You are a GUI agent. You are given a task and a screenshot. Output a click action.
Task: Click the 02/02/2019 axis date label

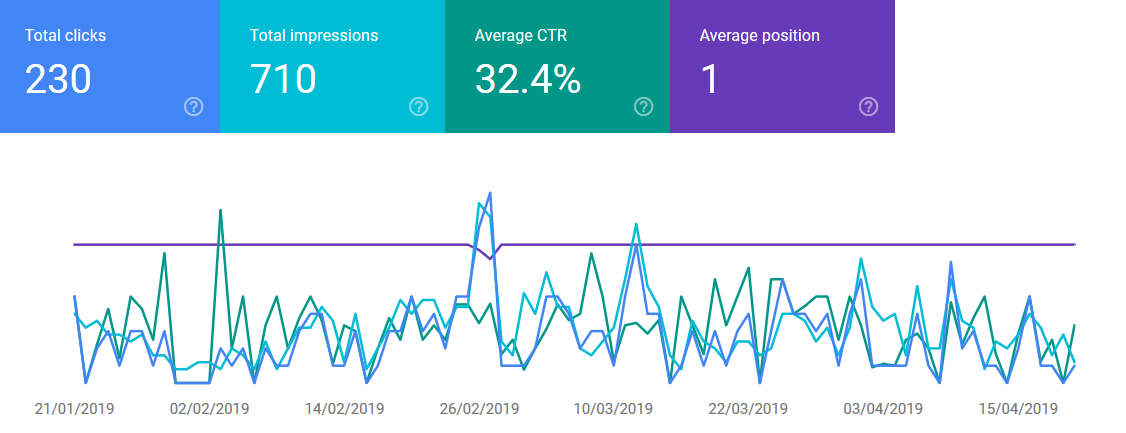[209, 409]
